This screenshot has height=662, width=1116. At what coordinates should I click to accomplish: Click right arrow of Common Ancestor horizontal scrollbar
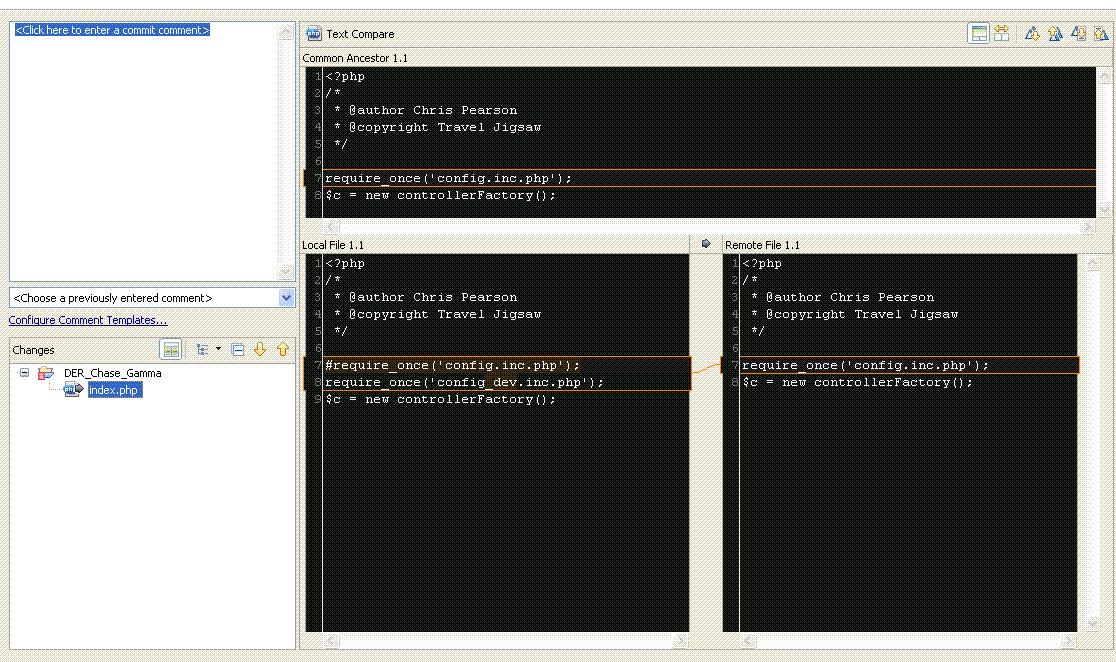pyautogui.click(x=1088, y=226)
